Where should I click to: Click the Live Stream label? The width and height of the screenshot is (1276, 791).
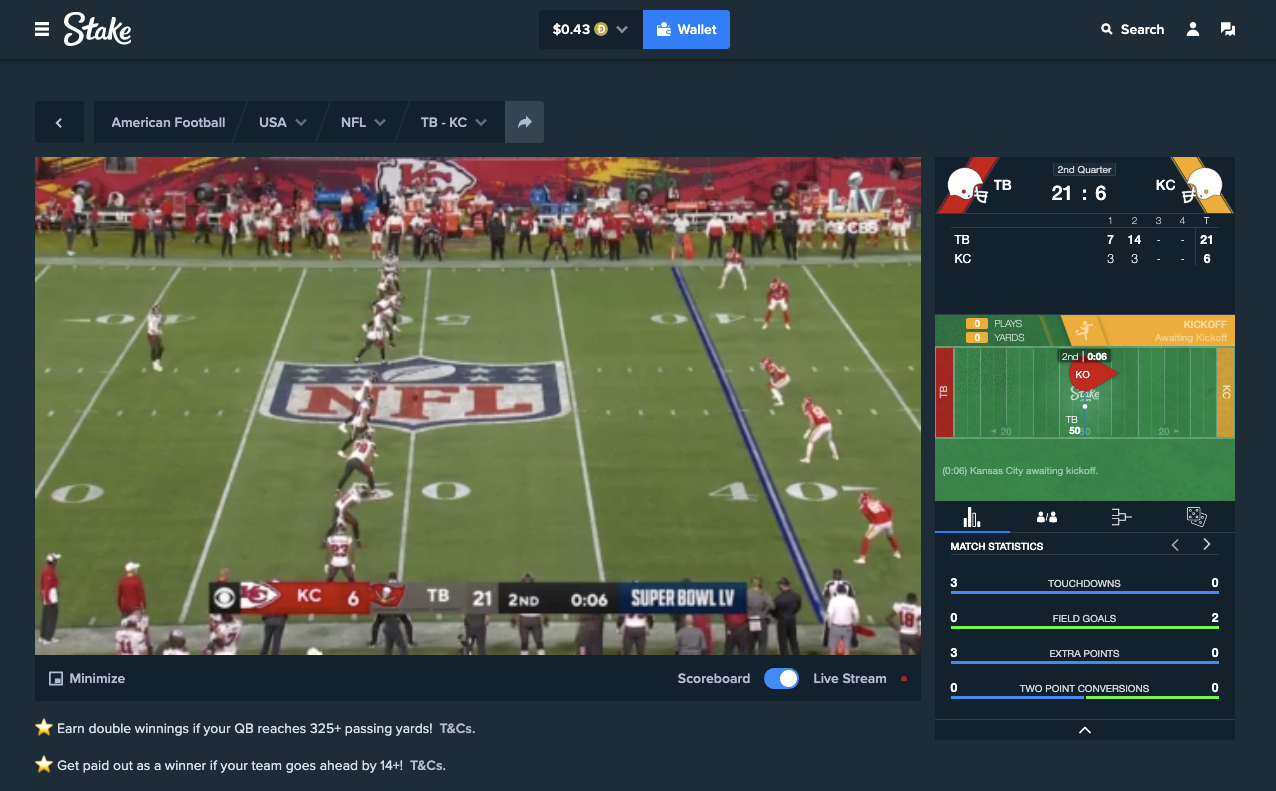coord(850,678)
